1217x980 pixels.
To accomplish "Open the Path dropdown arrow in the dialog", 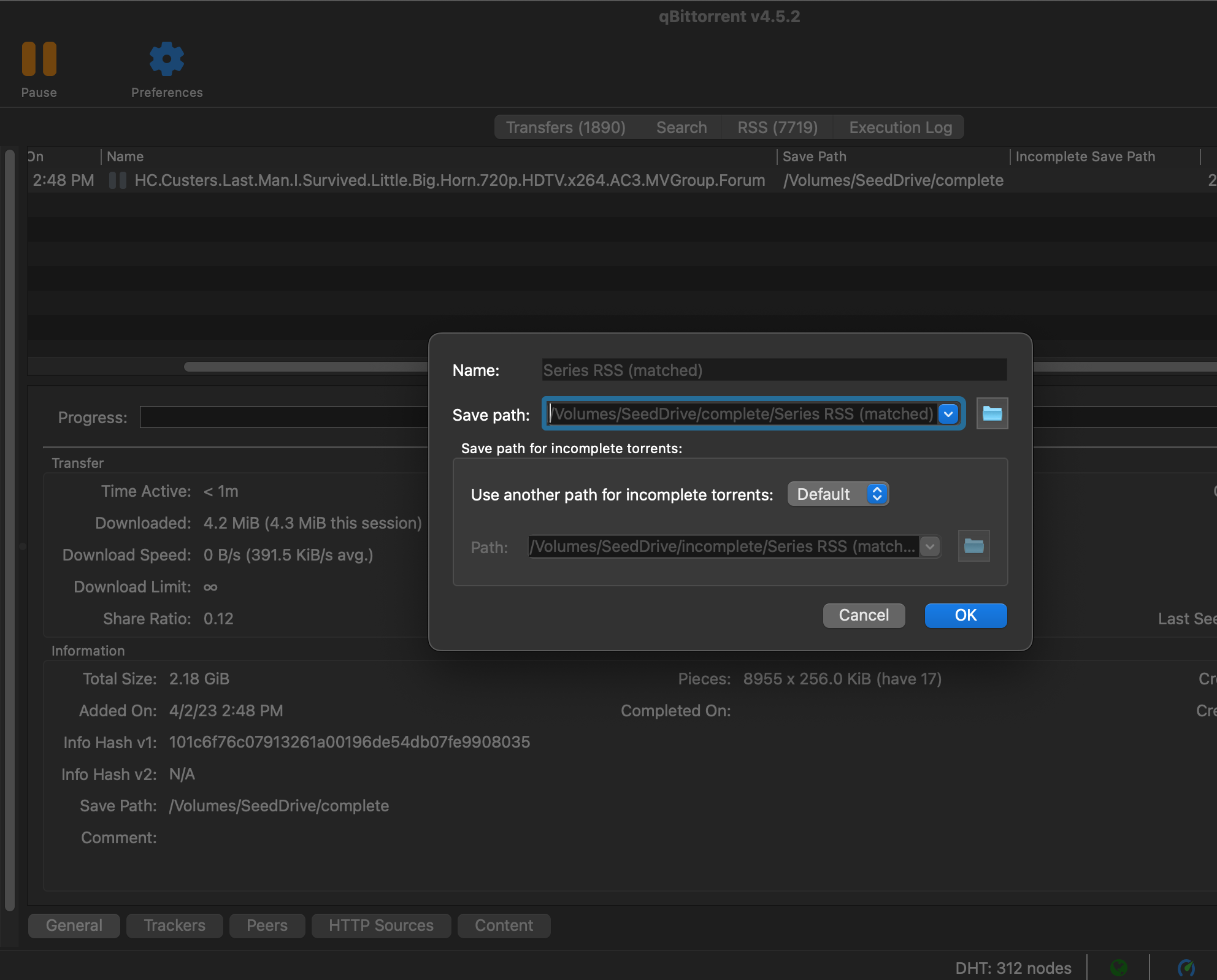I will click(x=929, y=546).
